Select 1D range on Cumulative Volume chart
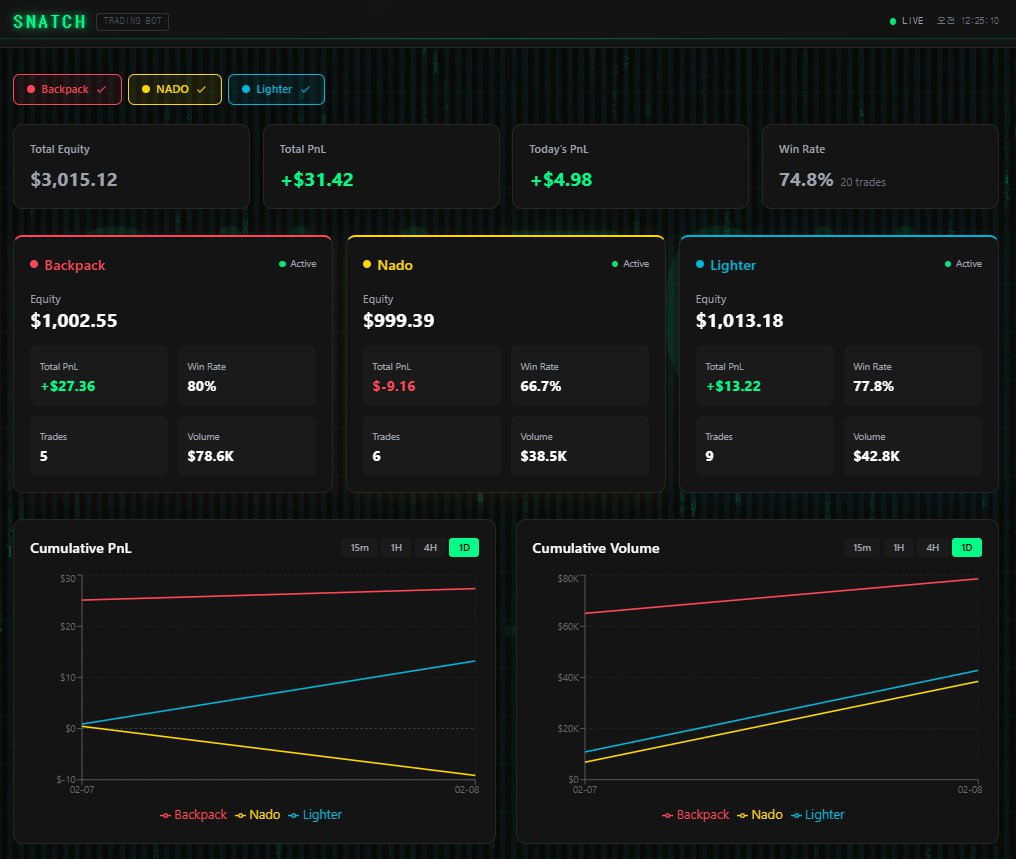 [966, 547]
